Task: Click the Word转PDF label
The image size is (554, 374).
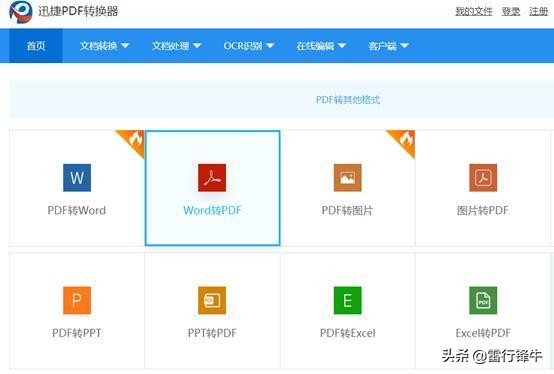Action: pos(212,210)
